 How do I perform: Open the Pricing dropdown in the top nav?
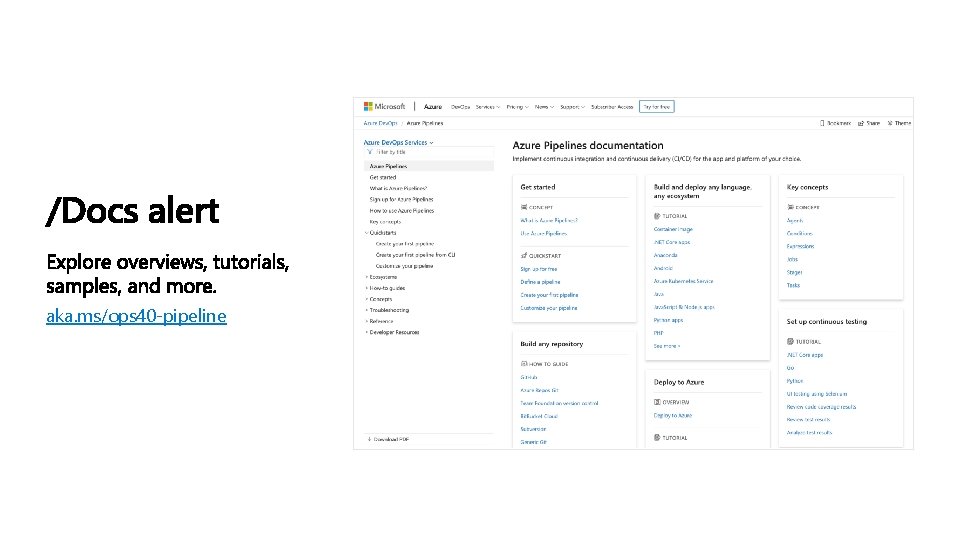click(x=517, y=107)
